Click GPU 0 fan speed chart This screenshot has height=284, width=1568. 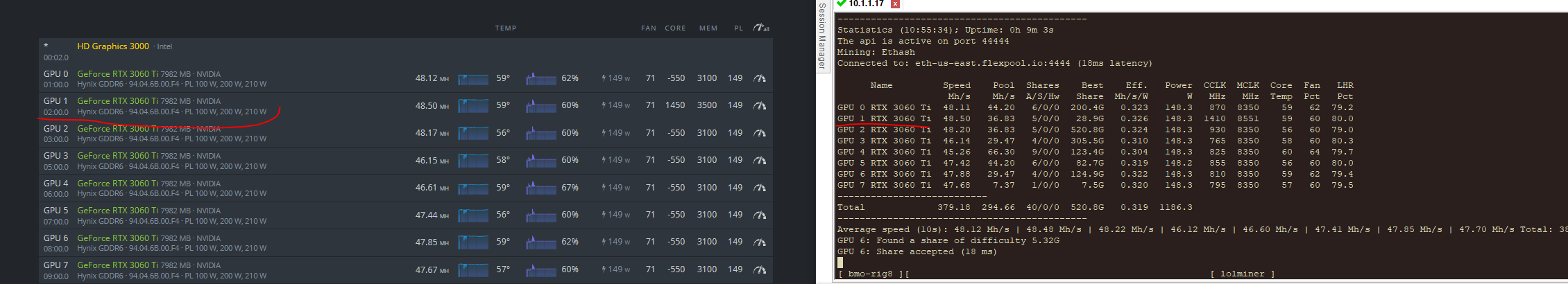(x=541, y=79)
